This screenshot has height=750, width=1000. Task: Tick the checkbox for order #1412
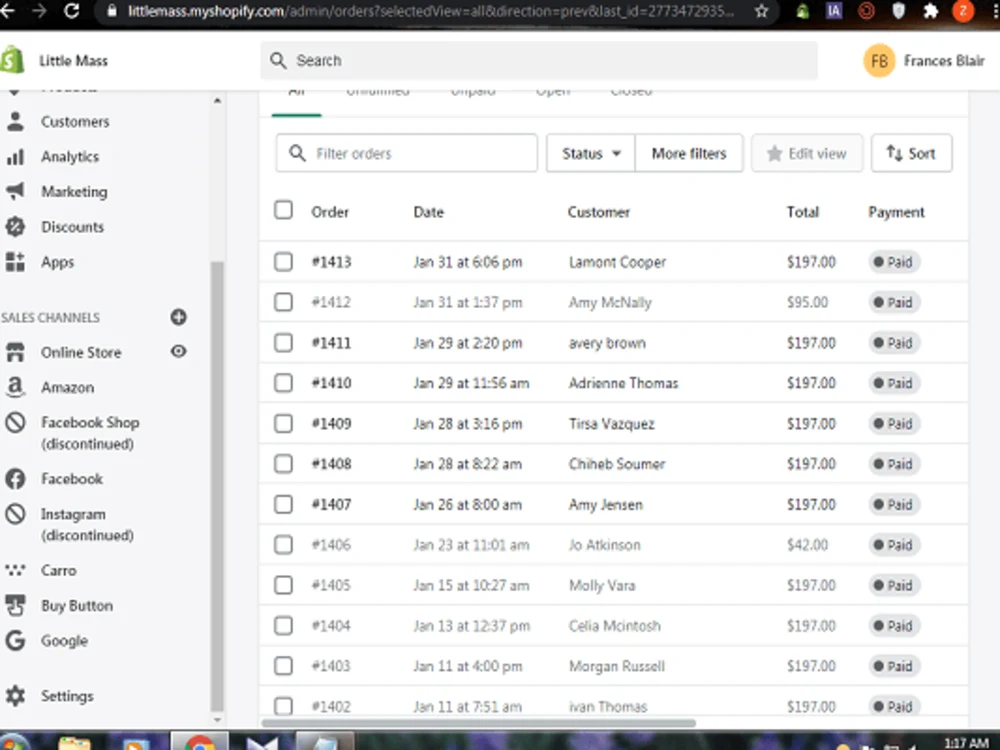coord(283,302)
